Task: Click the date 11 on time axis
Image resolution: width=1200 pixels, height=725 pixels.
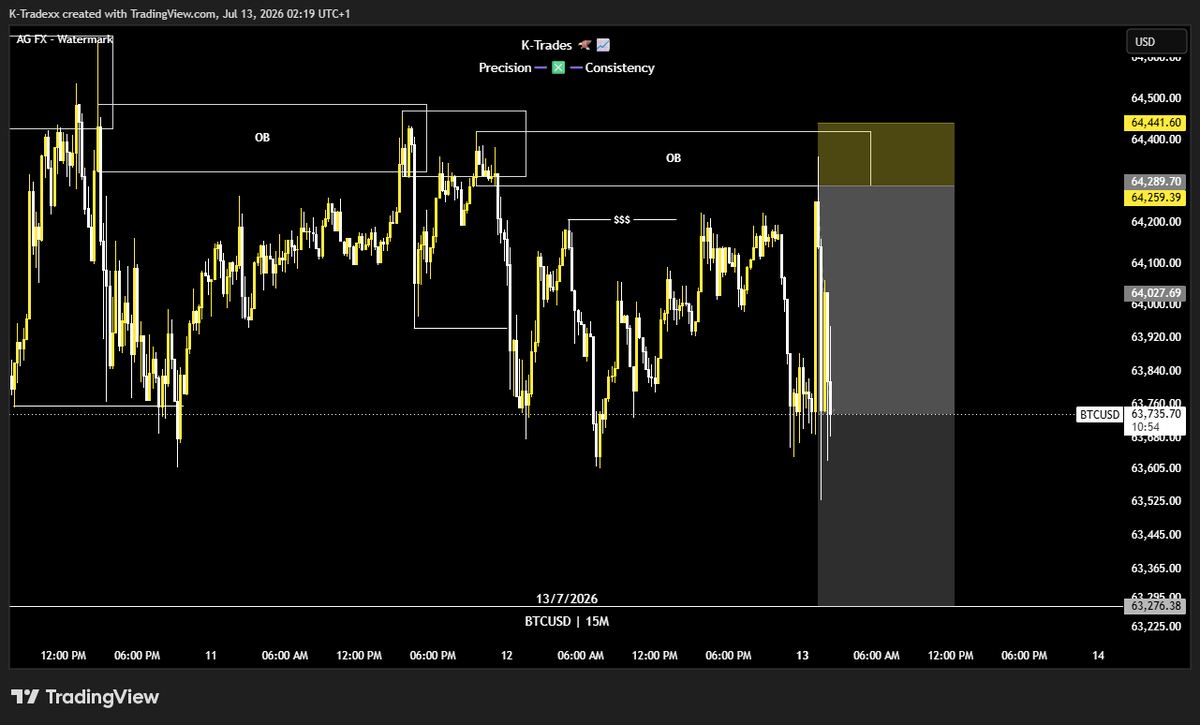Action: click(211, 656)
